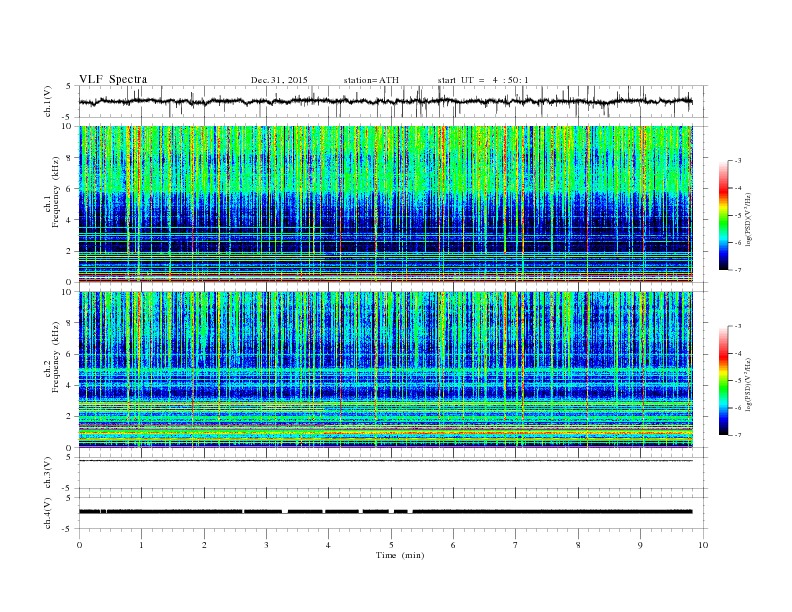Click the "4" kHz tick of ch.2 spectrogram
This screenshot has height=612, width=792.
coord(69,385)
